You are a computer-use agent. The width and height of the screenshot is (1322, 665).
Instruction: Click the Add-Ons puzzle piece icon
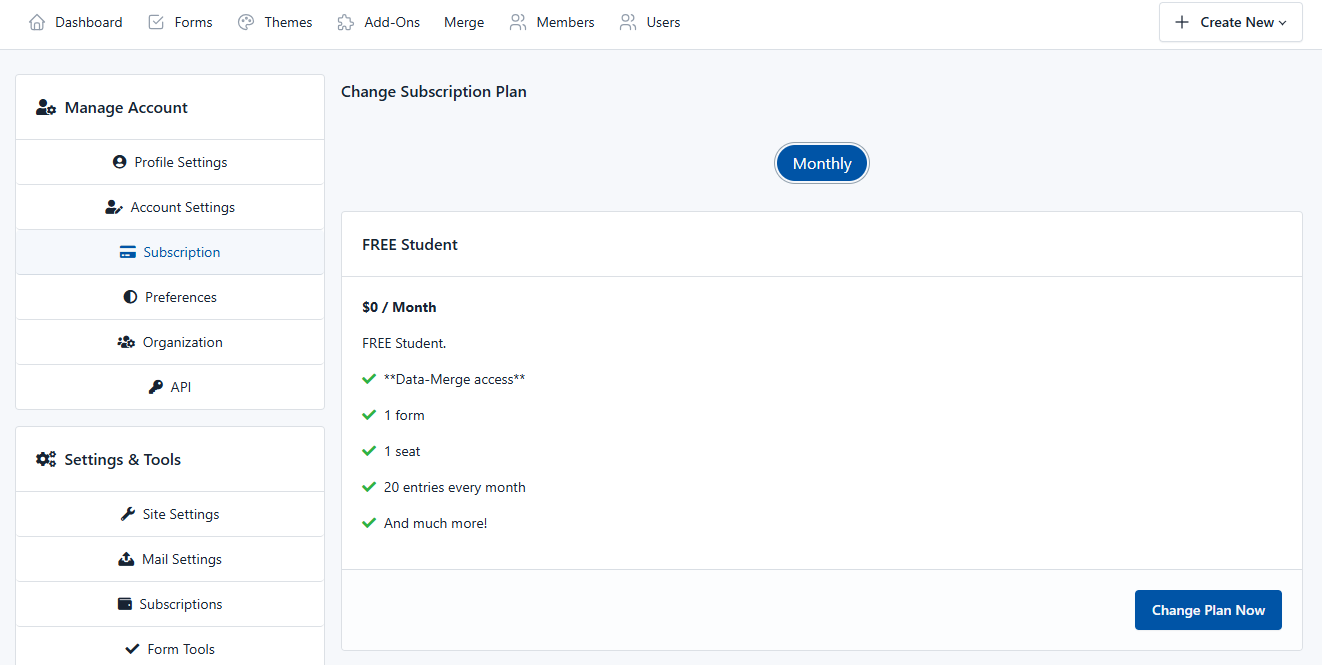(346, 22)
